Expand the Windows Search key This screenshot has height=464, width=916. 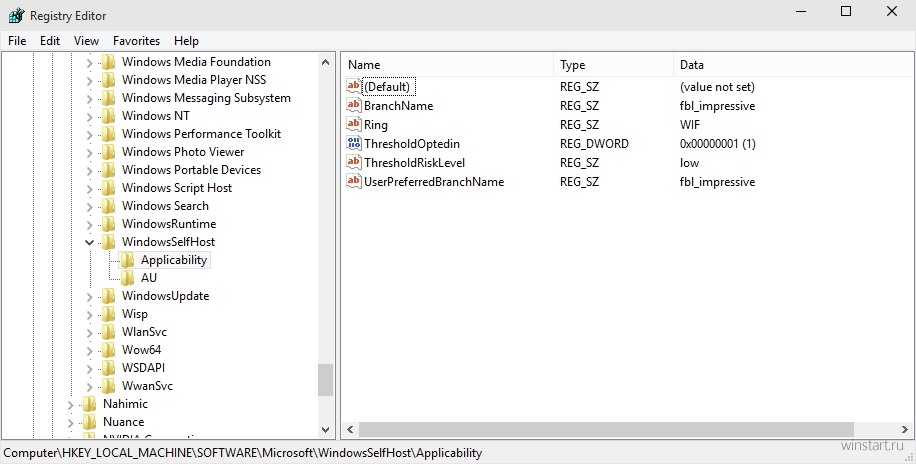pyautogui.click(x=89, y=206)
